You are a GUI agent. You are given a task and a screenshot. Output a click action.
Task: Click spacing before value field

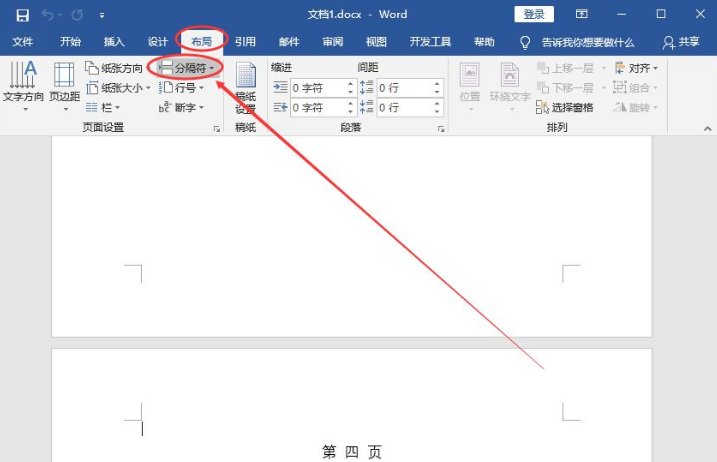[404, 88]
